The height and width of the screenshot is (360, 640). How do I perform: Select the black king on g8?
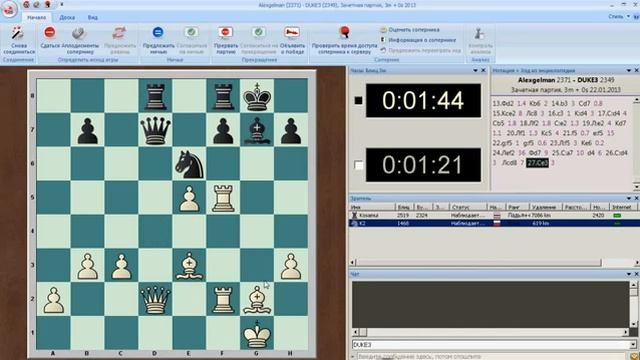pos(257,96)
